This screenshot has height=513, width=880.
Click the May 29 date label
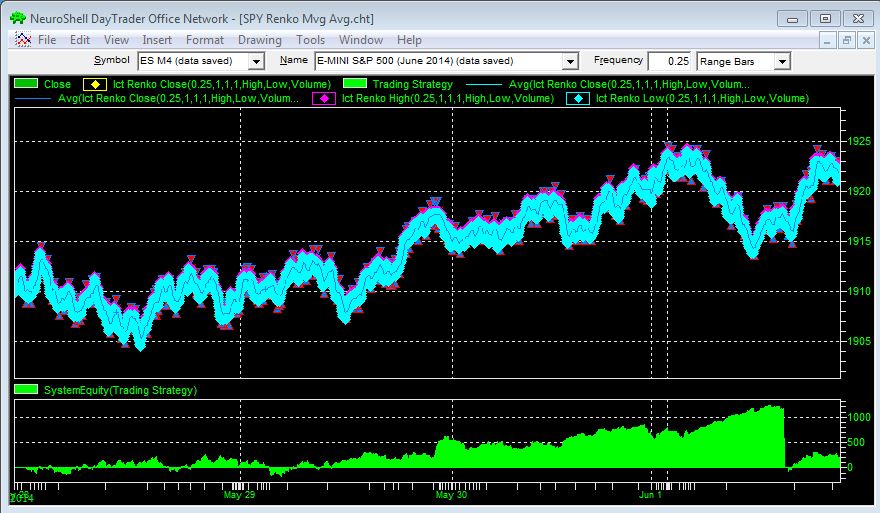[239, 494]
